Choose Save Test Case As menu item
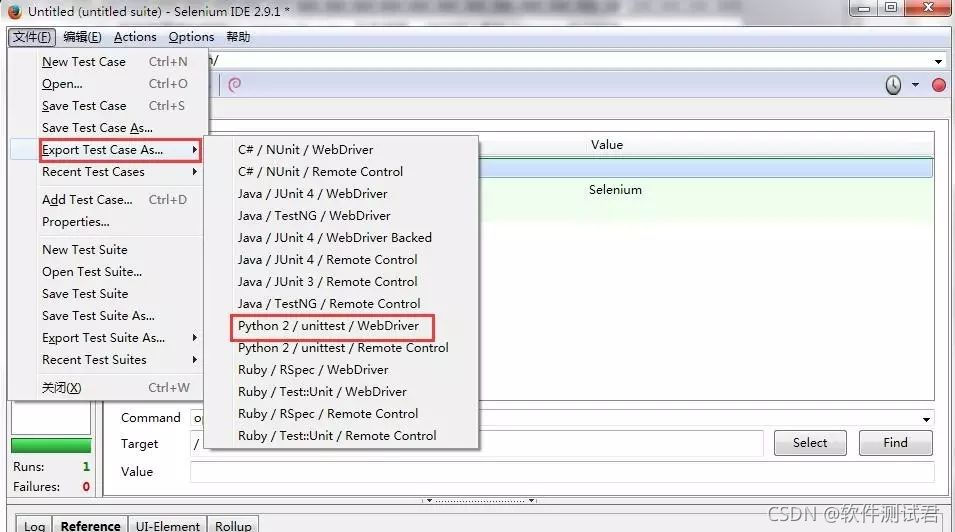This screenshot has width=955, height=532. pos(97,128)
